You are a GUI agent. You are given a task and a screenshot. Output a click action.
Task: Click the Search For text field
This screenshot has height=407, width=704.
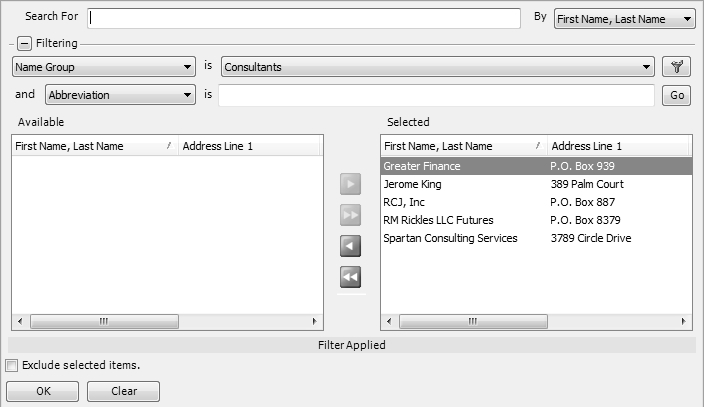point(304,19)
